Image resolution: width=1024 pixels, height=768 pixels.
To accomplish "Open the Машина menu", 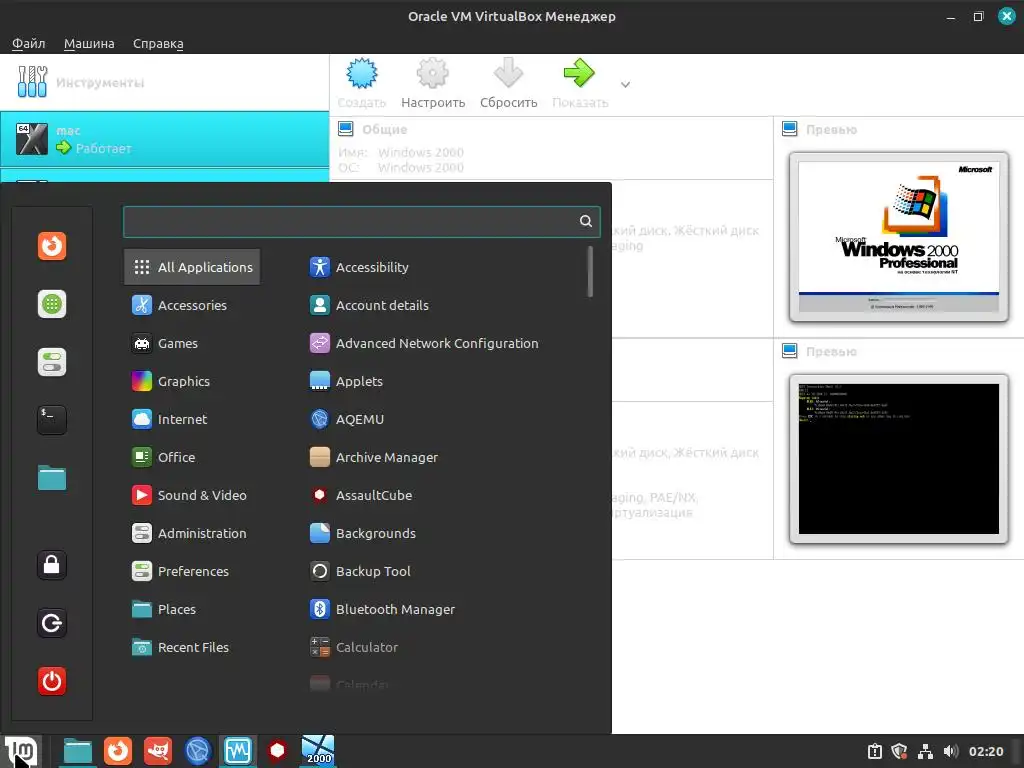I will [x=89, y=44].
